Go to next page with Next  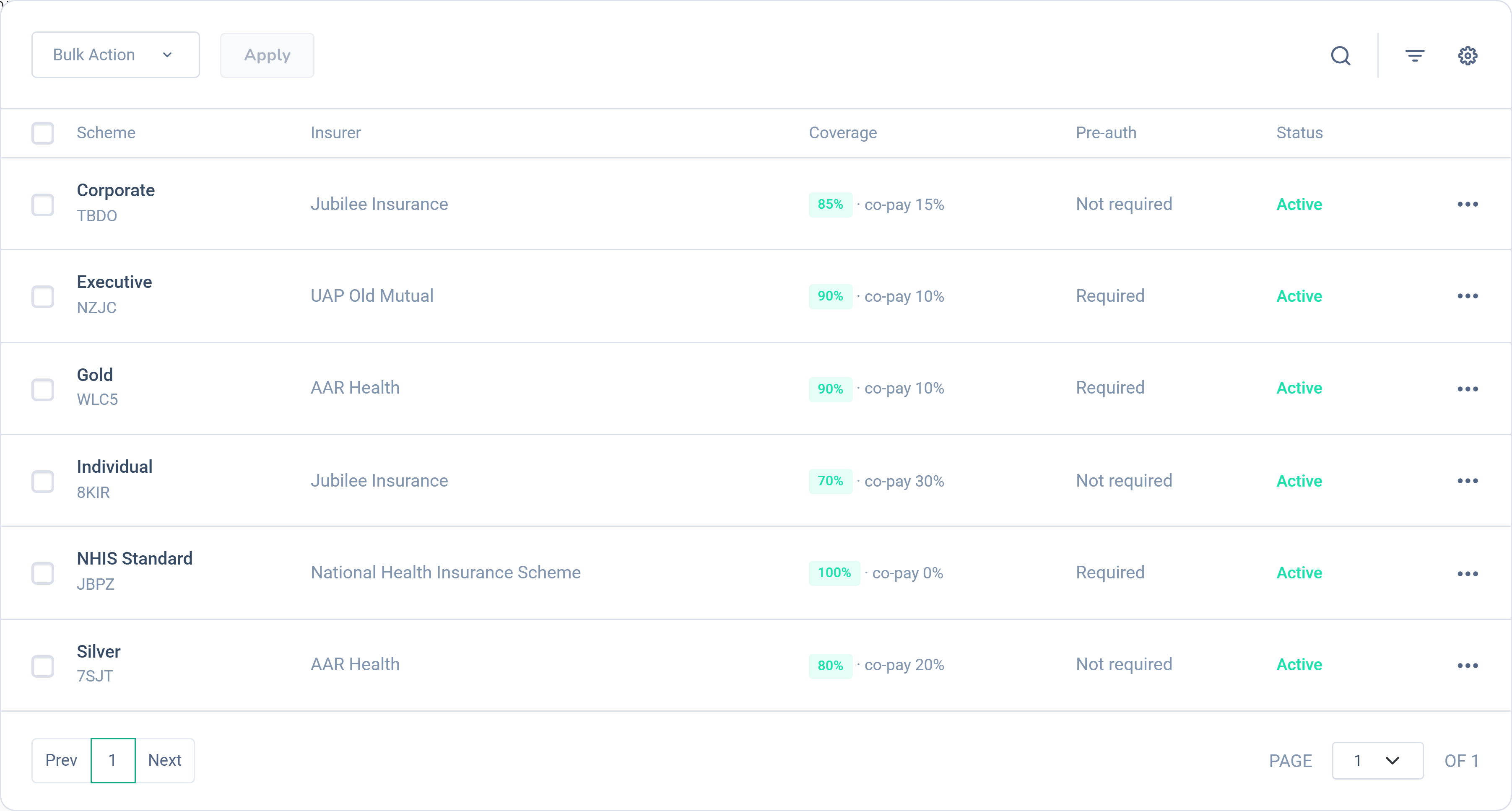(x=165, y=761)
